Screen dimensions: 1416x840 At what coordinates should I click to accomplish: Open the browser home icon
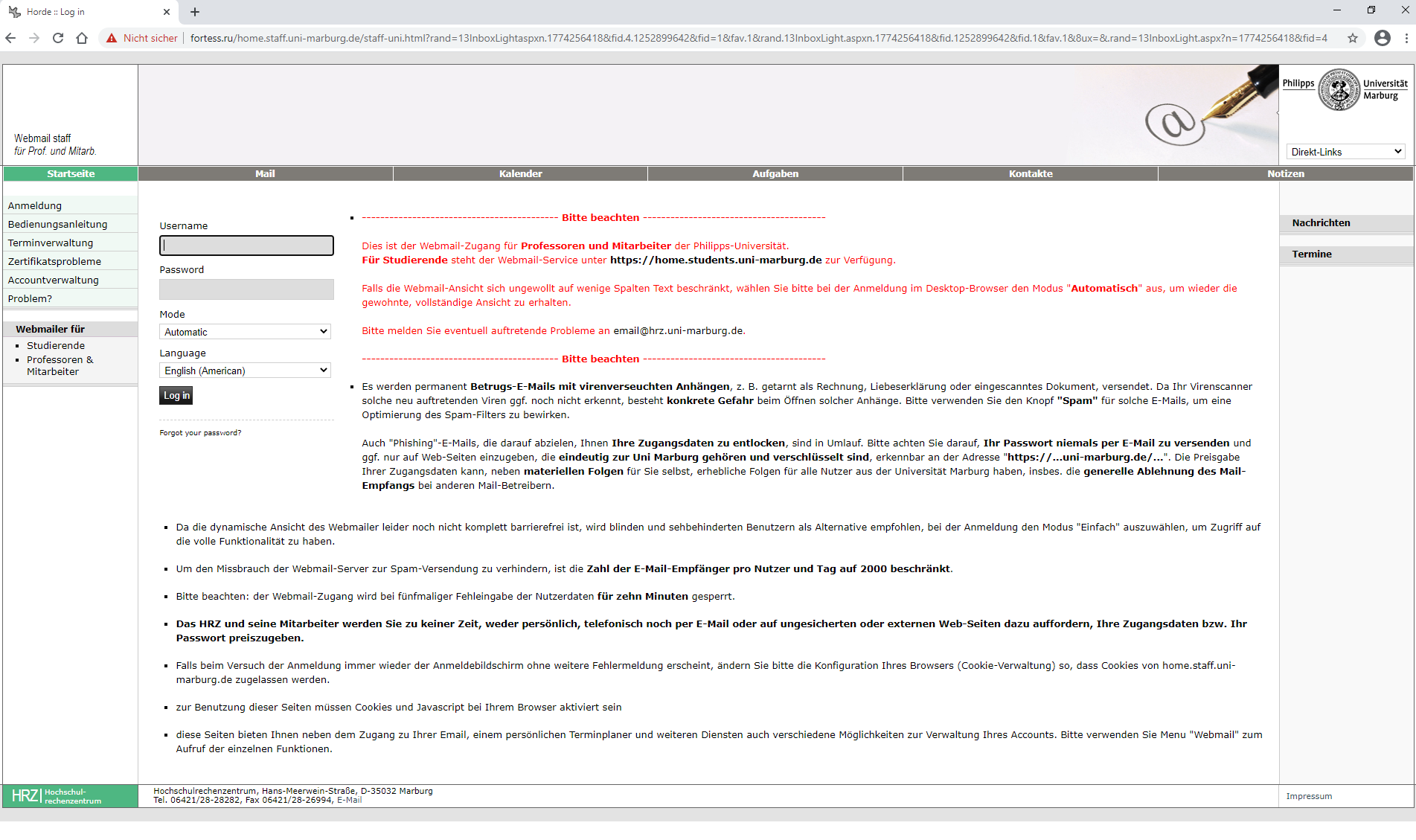(82, 38)
